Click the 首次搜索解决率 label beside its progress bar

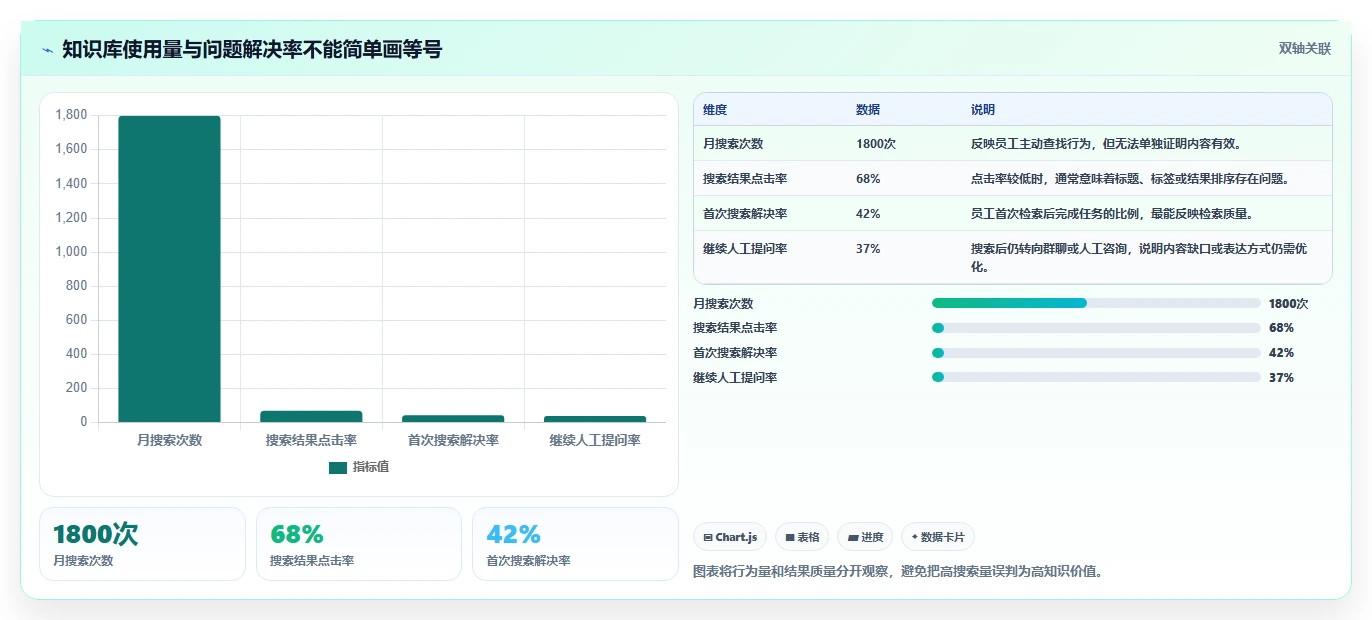[735, 353]
